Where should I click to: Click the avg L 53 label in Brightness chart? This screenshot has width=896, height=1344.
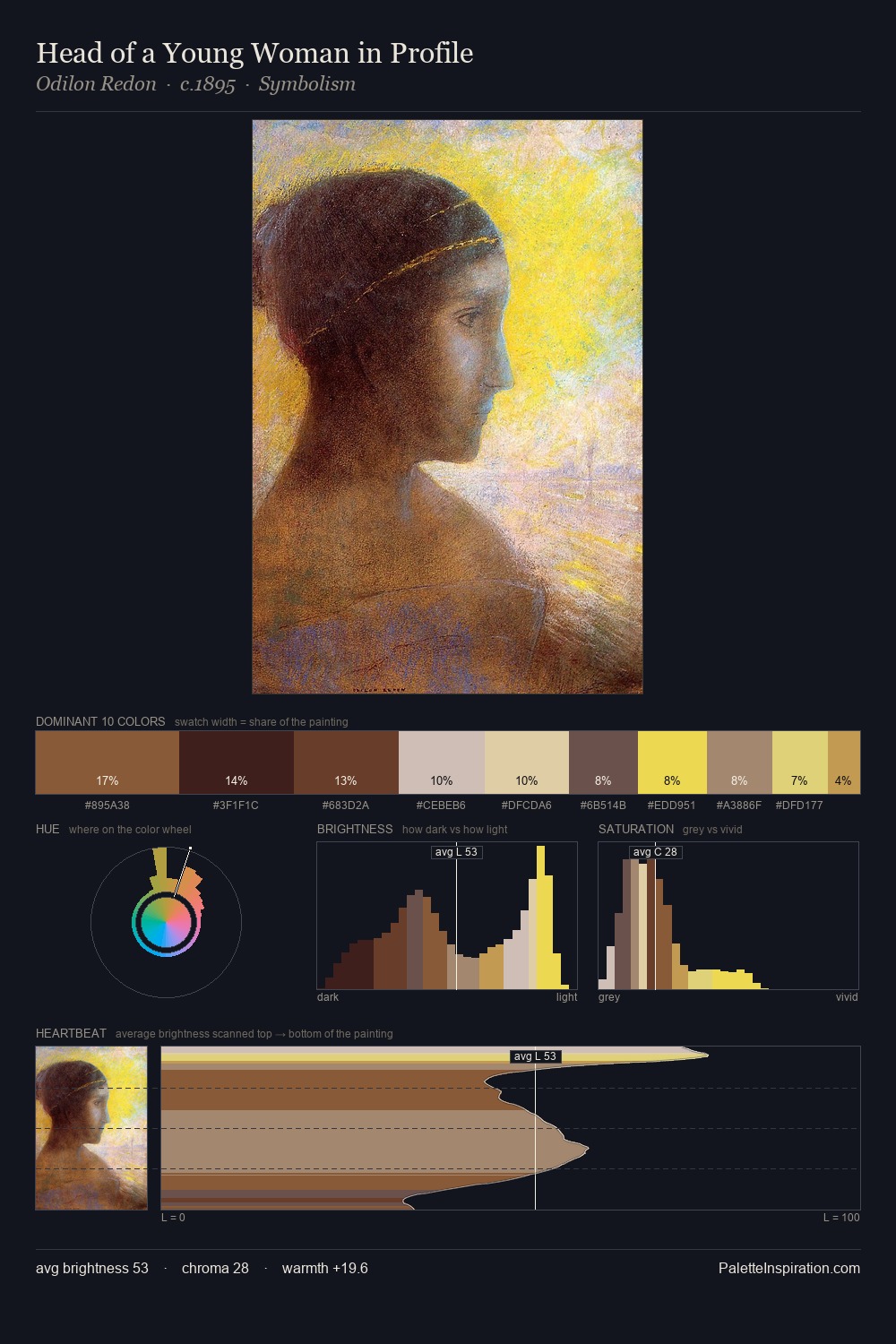coord(457,852)
